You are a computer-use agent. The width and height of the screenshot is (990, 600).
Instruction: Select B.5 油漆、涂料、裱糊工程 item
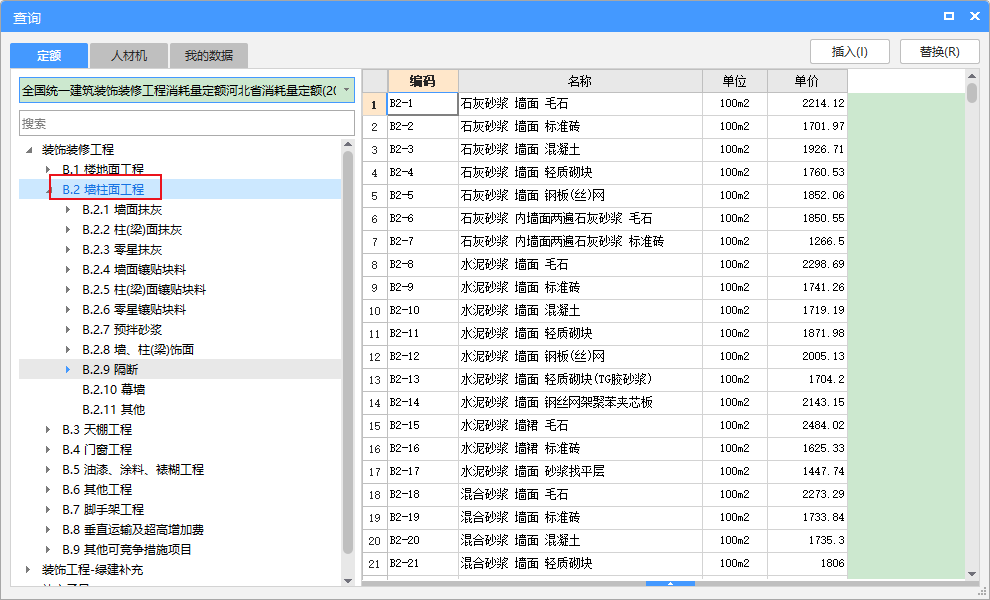[133, 469]
